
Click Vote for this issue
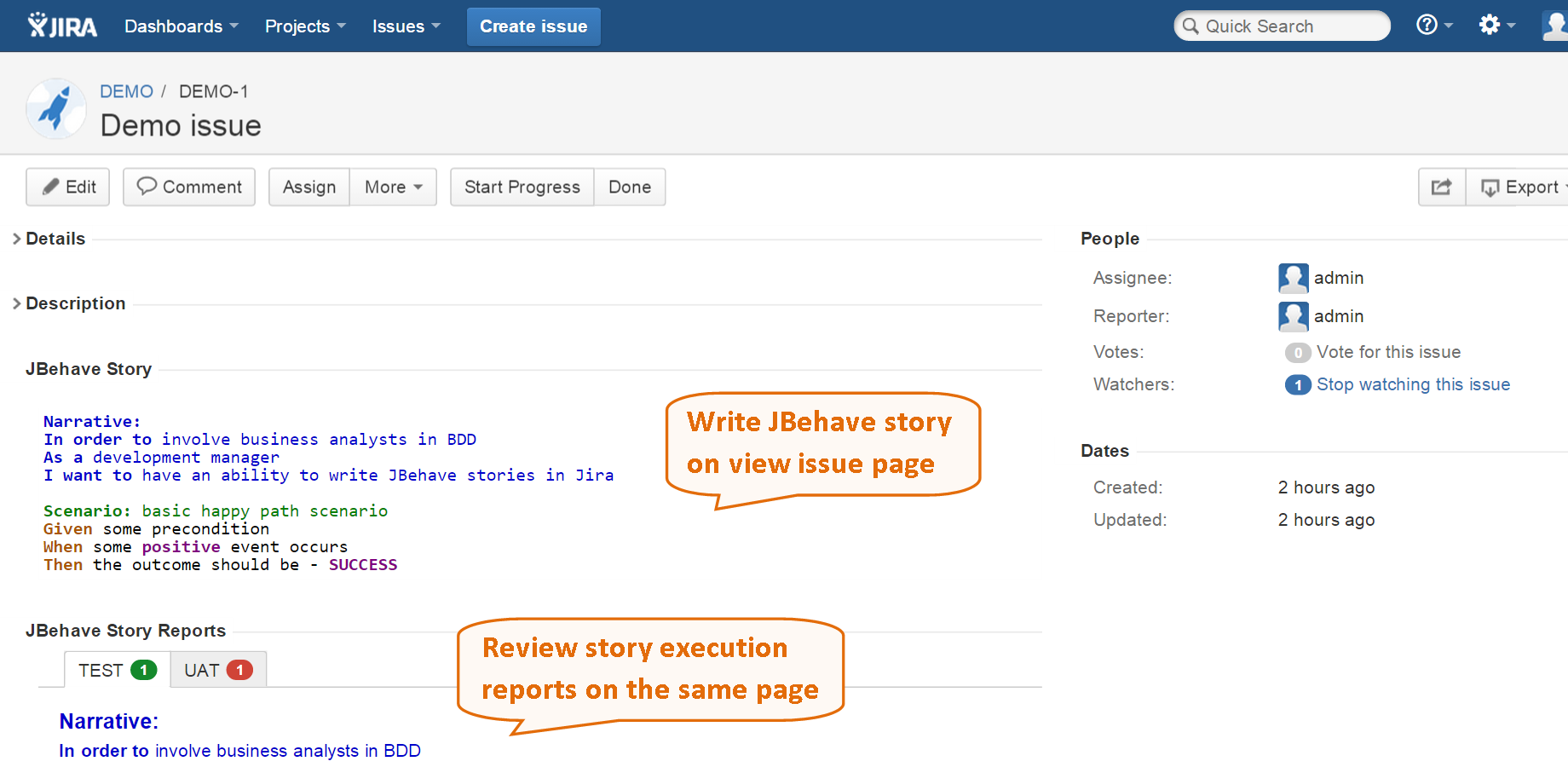pos(1388,352)
